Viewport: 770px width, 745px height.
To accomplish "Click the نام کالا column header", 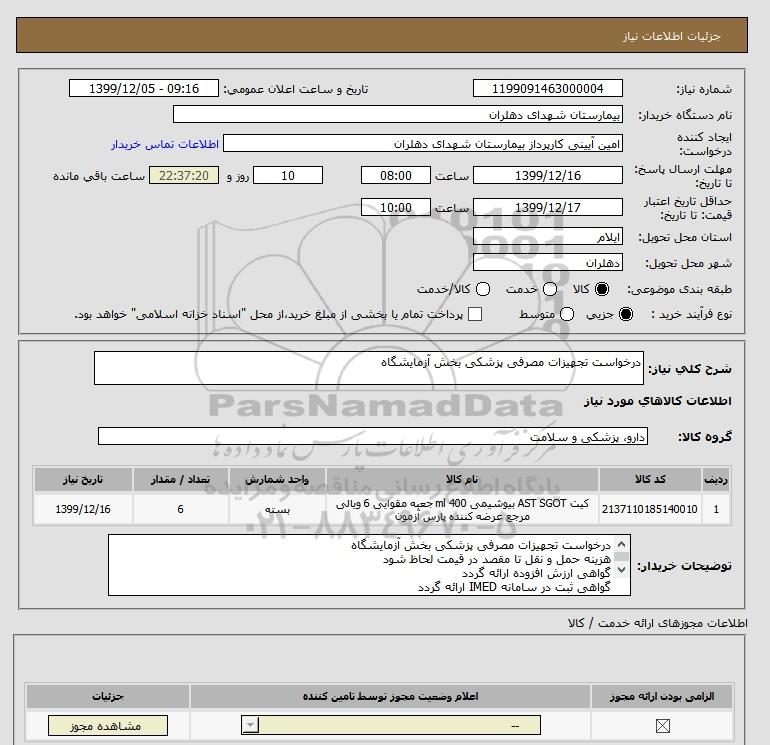I will tap(462, 479).
